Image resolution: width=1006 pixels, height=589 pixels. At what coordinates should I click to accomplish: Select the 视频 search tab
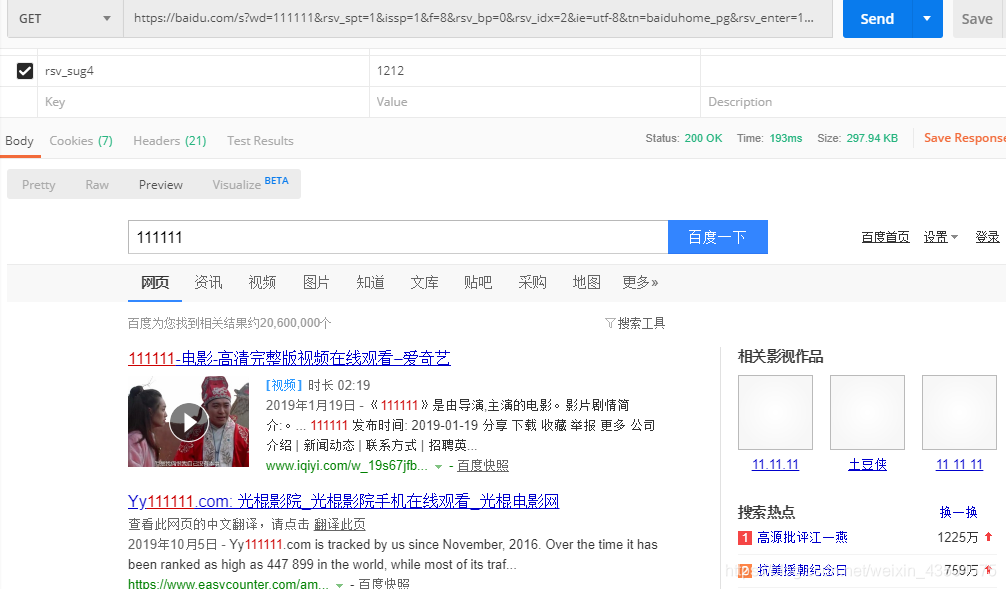[x=262, y=282]
